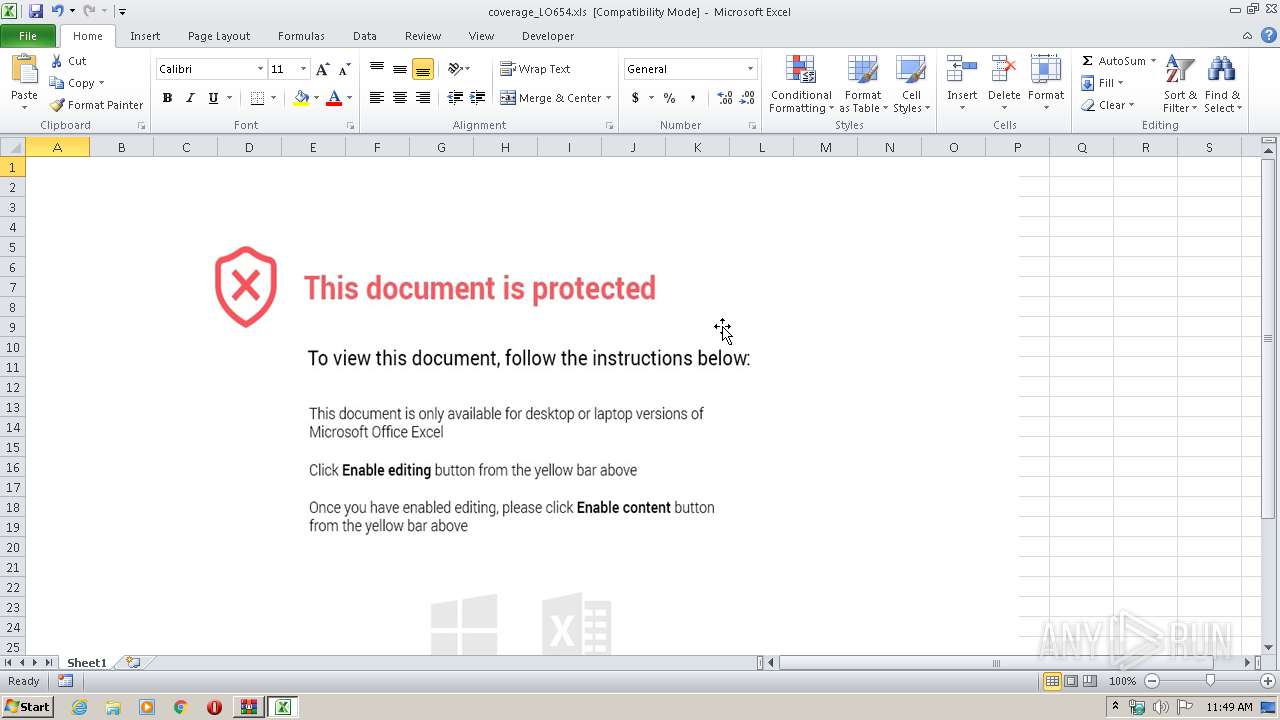Image resolution: width=1280 pixels, height=720 pixels.
Task: Click the vertical scrollbar
Action: (x=1268, y=338)
